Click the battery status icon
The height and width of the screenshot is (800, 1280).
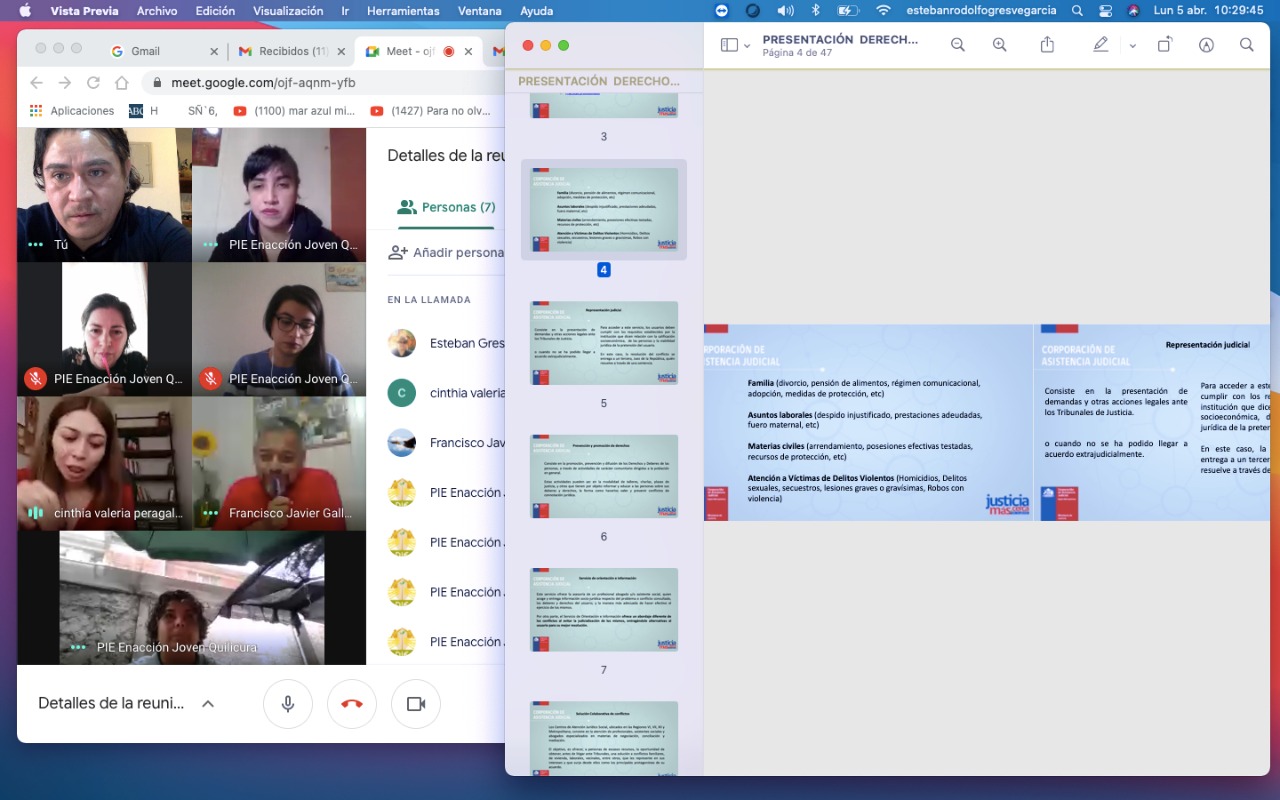coord(848,10)
